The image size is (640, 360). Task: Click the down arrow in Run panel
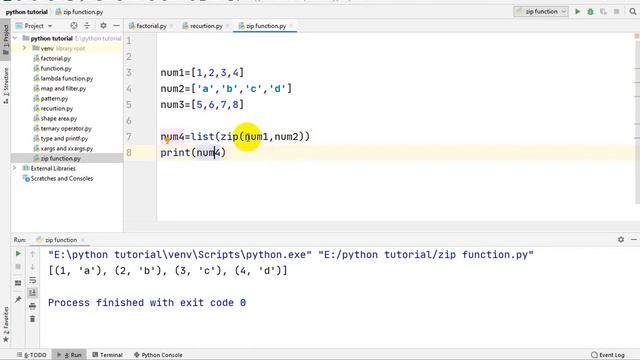33,267
